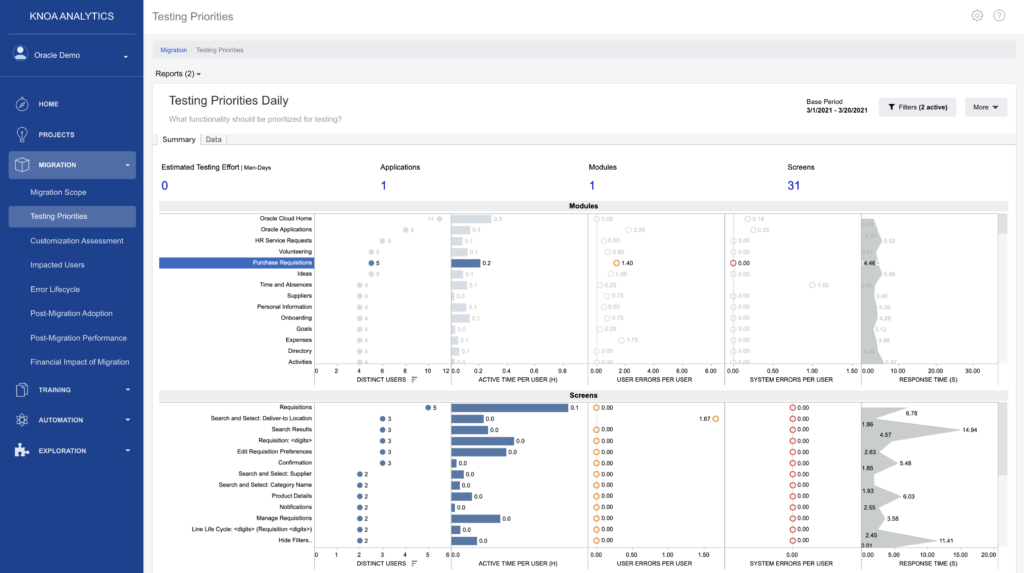1024x573 pixels.
Task: Open Financial Impact of Migration item
Action: coord(80,362)
